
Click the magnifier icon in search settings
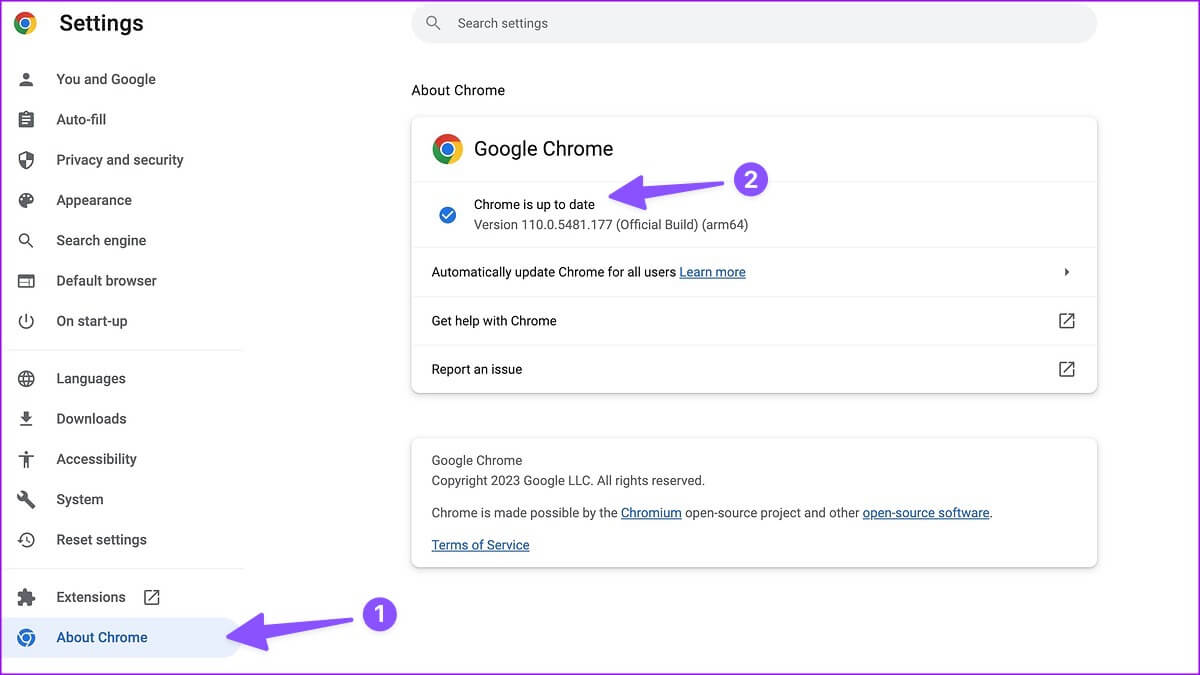point(433,23)
